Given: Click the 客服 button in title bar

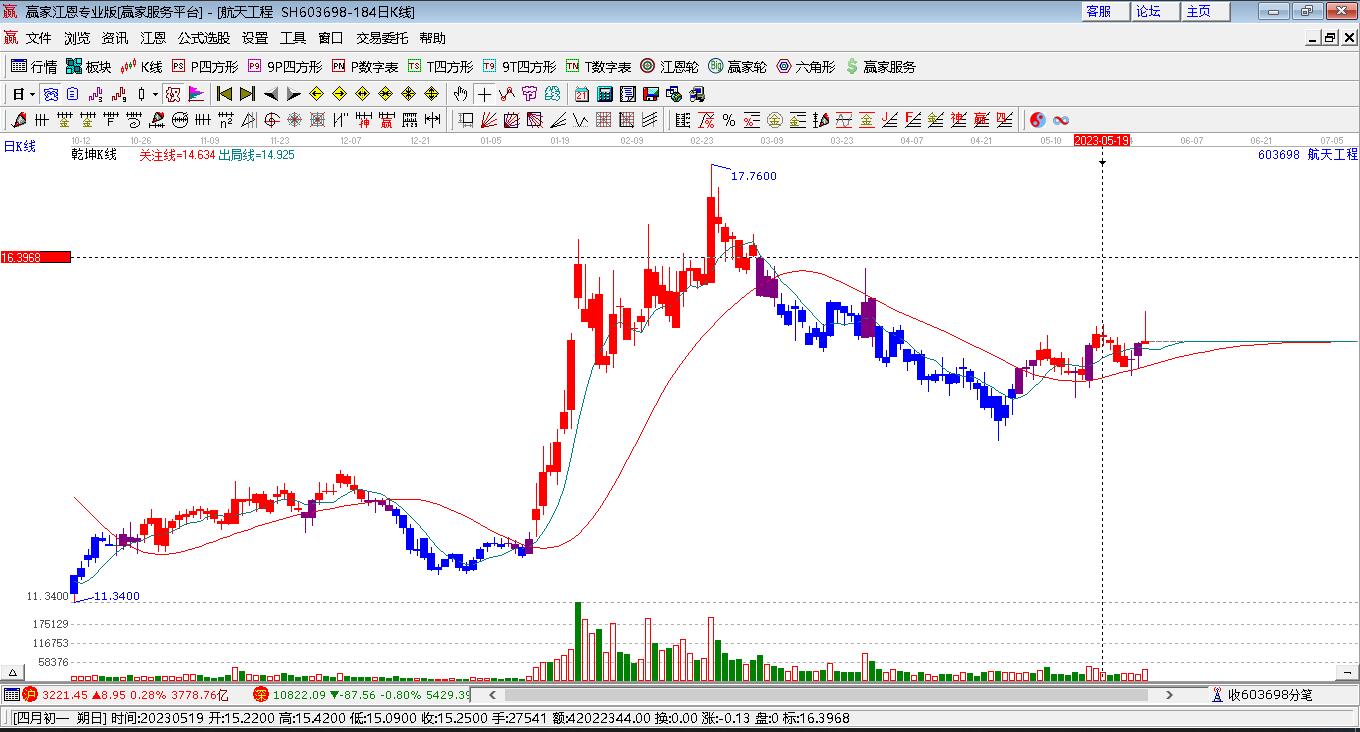Looking at the screenshot, I should pyautogui.click(x=1103, y=11).
